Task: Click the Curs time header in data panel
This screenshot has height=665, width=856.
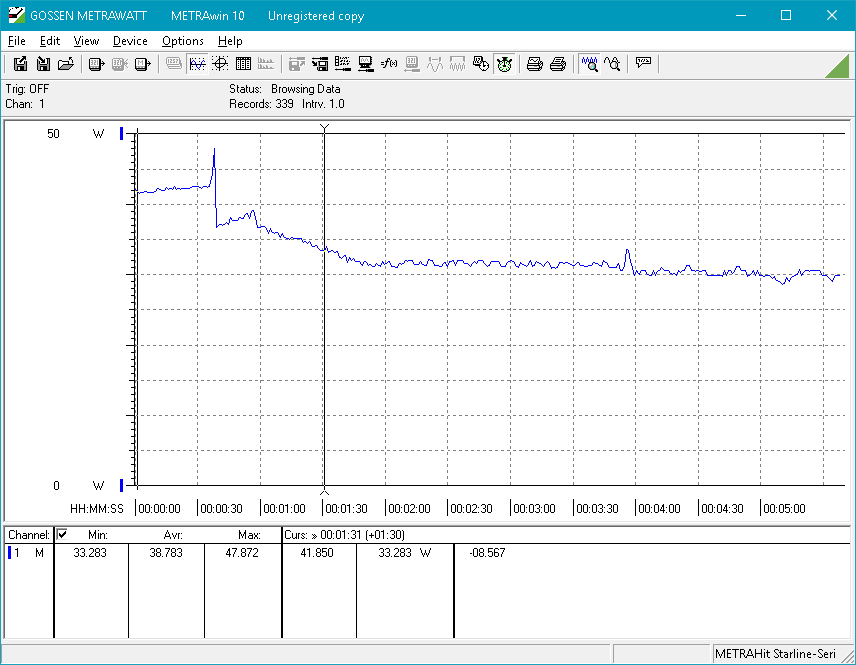Action: pos(345,535)
